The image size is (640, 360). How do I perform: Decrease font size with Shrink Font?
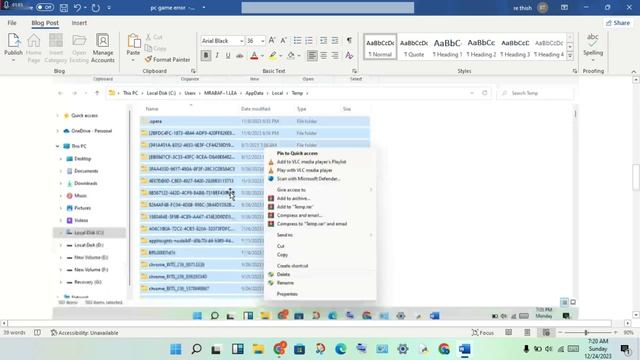(x=283, y=40)
